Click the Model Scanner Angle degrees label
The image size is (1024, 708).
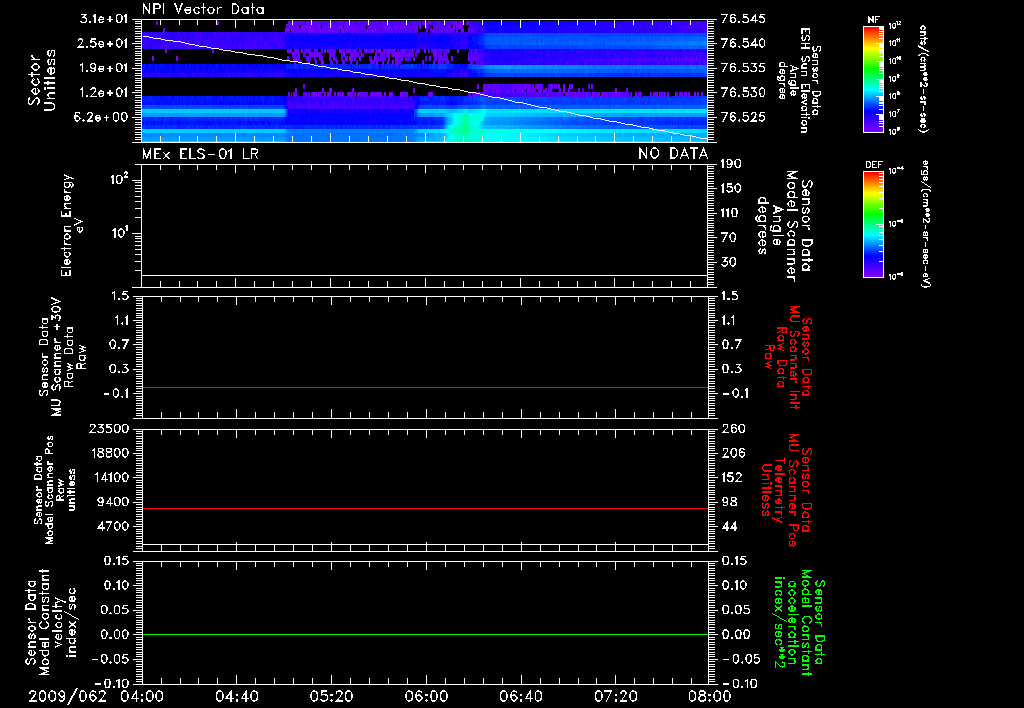pyautogui.click(x=784, y=225)
